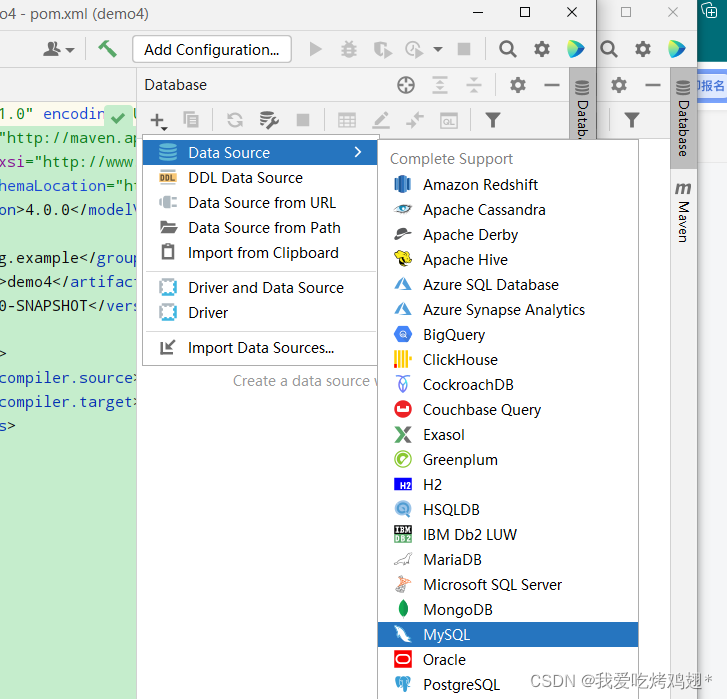Open Search Everywhere in front window
The height and width of the screenshot is (699, 727).
point(508,49)
